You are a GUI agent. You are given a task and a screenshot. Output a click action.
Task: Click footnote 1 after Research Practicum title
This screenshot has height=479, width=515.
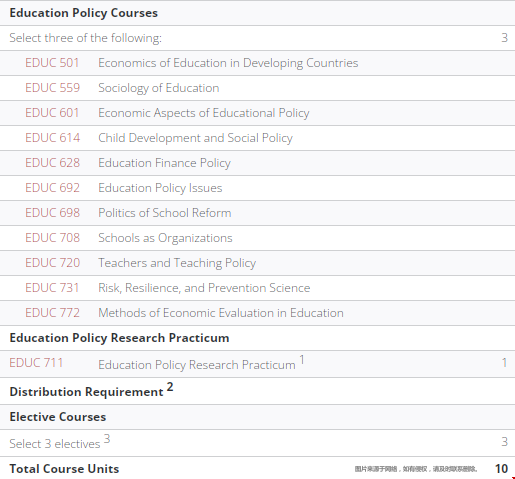click(302, 360)
